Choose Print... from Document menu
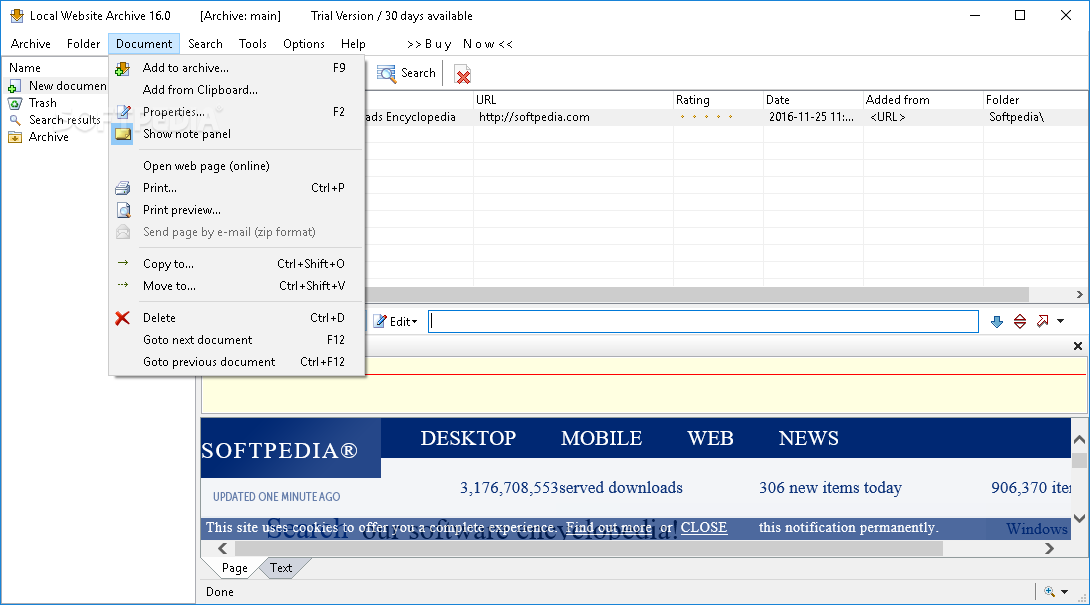Viewport: 1090px width, 605px height. (x=236, y=188)
